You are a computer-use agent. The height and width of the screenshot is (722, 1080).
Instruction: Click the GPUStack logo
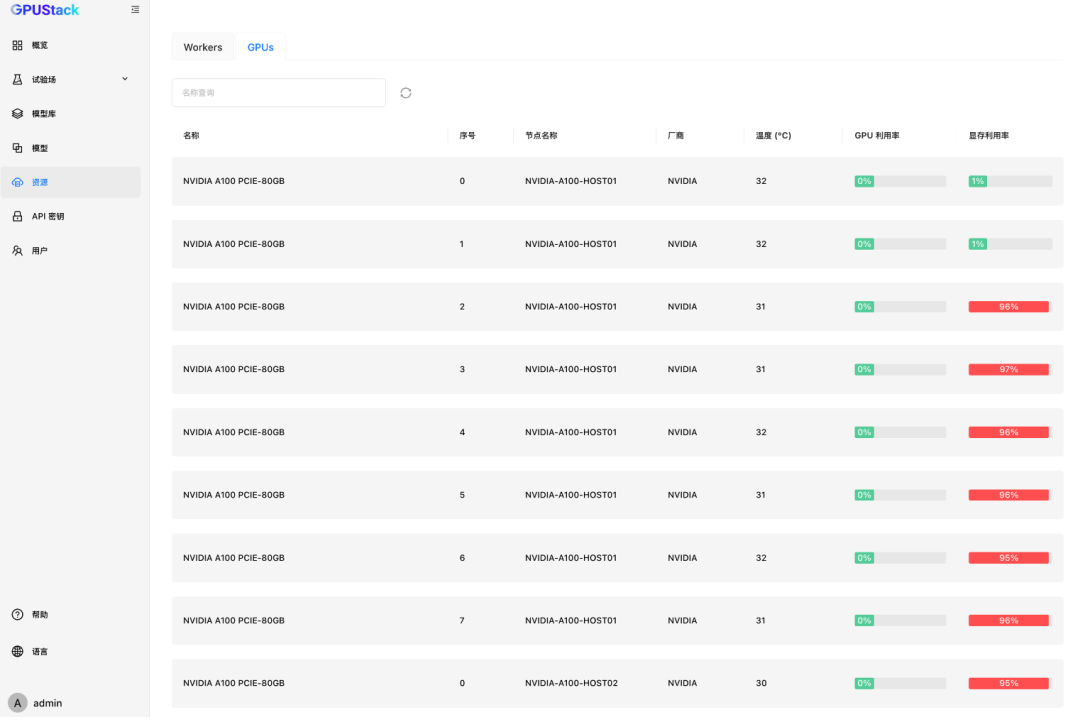click(45, 10)
